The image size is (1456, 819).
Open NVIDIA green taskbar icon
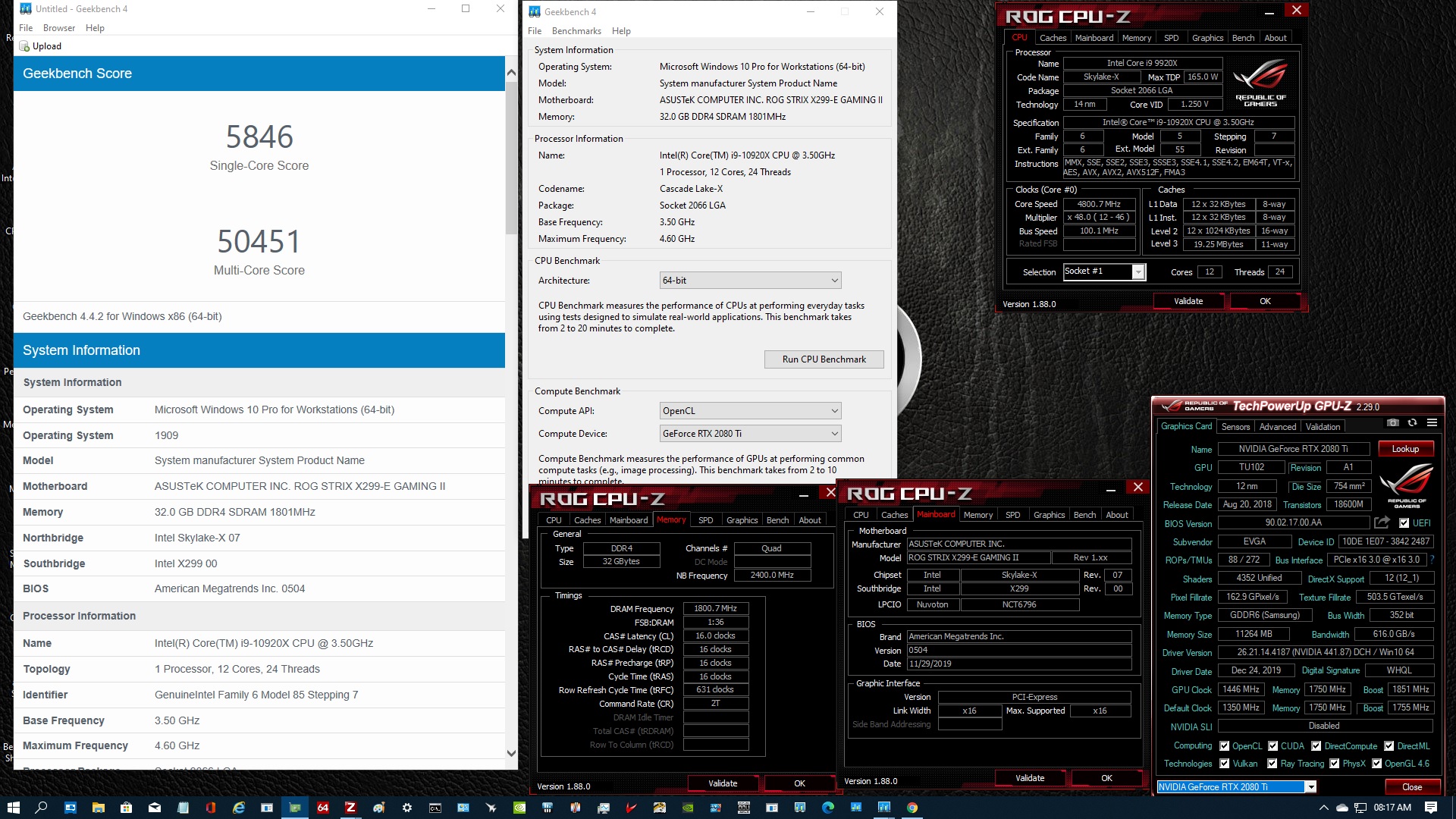[x=519, y=808]
